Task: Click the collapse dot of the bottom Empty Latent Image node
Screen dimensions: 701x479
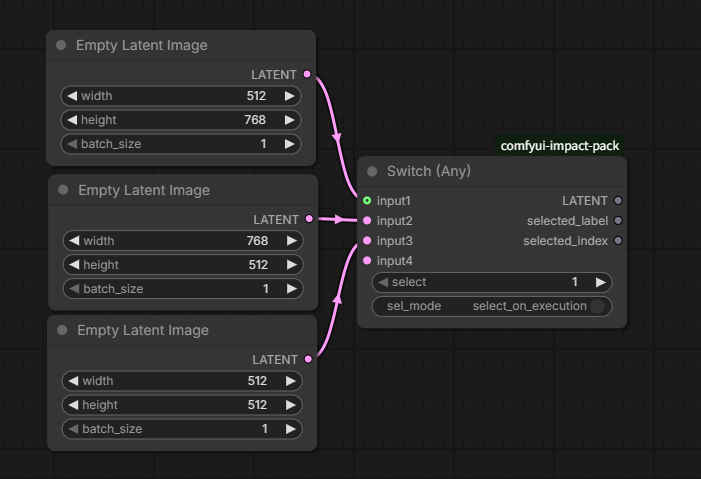Action: click(x=62, y=330)
